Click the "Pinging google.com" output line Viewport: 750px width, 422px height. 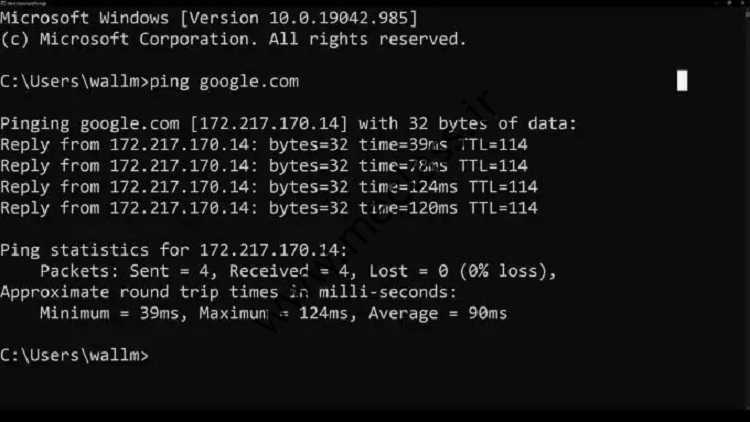pos(288,124)
